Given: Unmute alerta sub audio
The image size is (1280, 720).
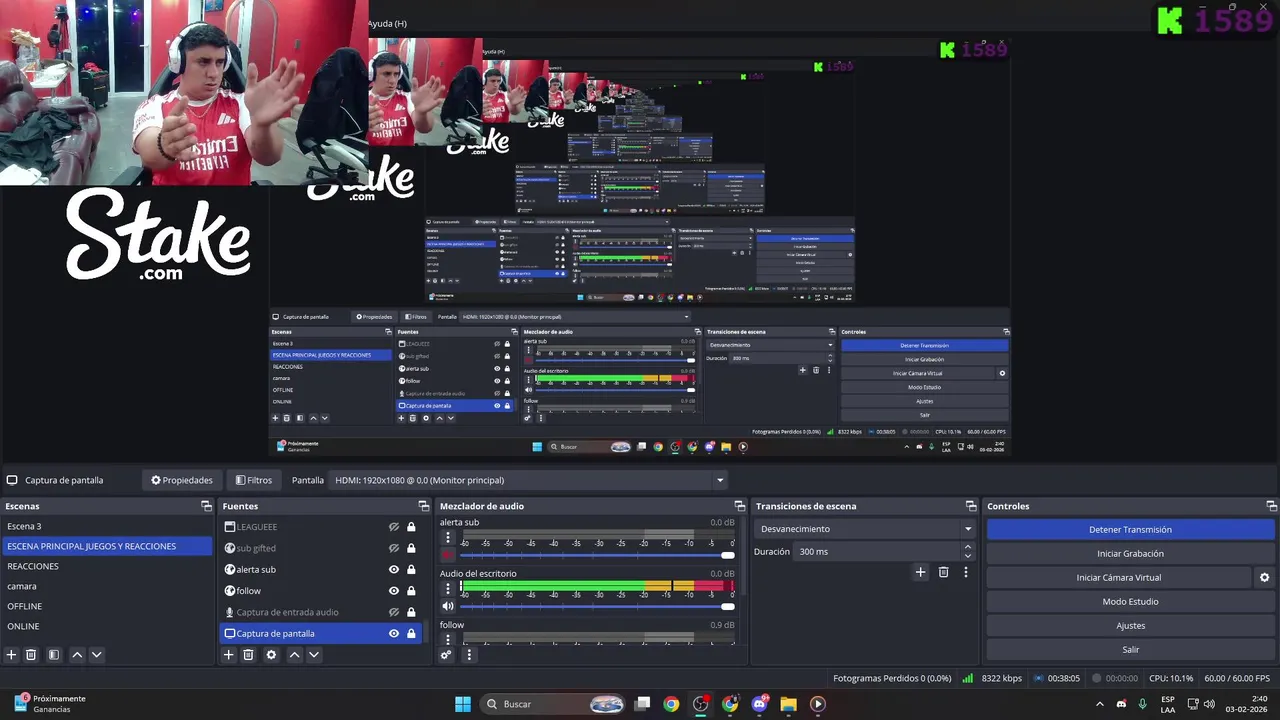Looking at the screenshot, I should pos(448,555).
